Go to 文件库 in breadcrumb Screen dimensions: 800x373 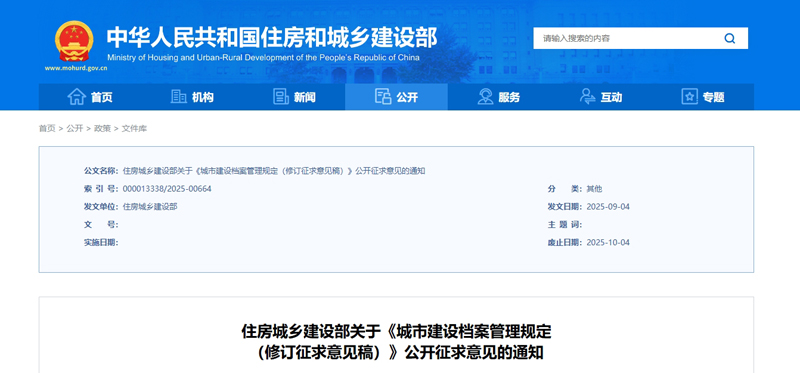point(134,129)
